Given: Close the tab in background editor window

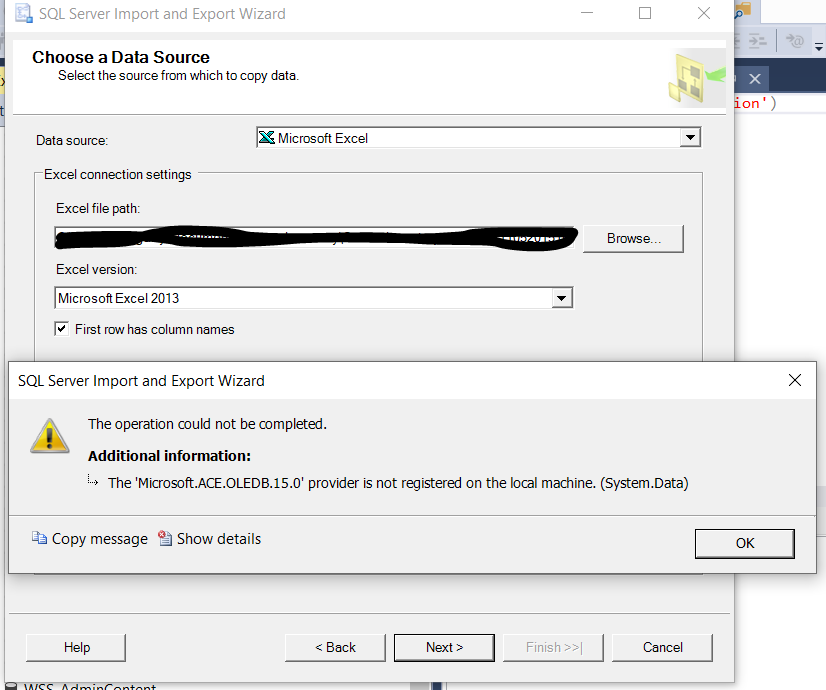Looking at the screenshot, I should [755, 79].
